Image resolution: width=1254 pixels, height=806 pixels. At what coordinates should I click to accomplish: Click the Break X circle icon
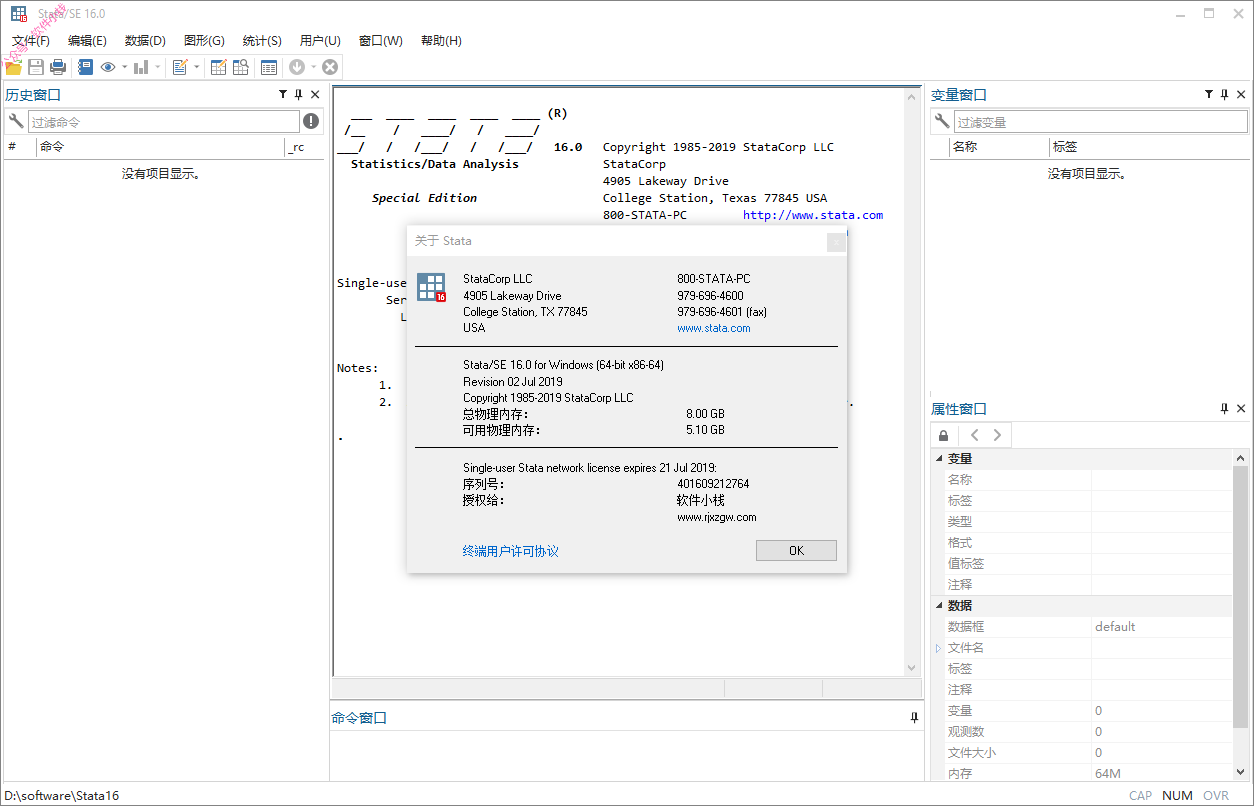click(330, 67)
